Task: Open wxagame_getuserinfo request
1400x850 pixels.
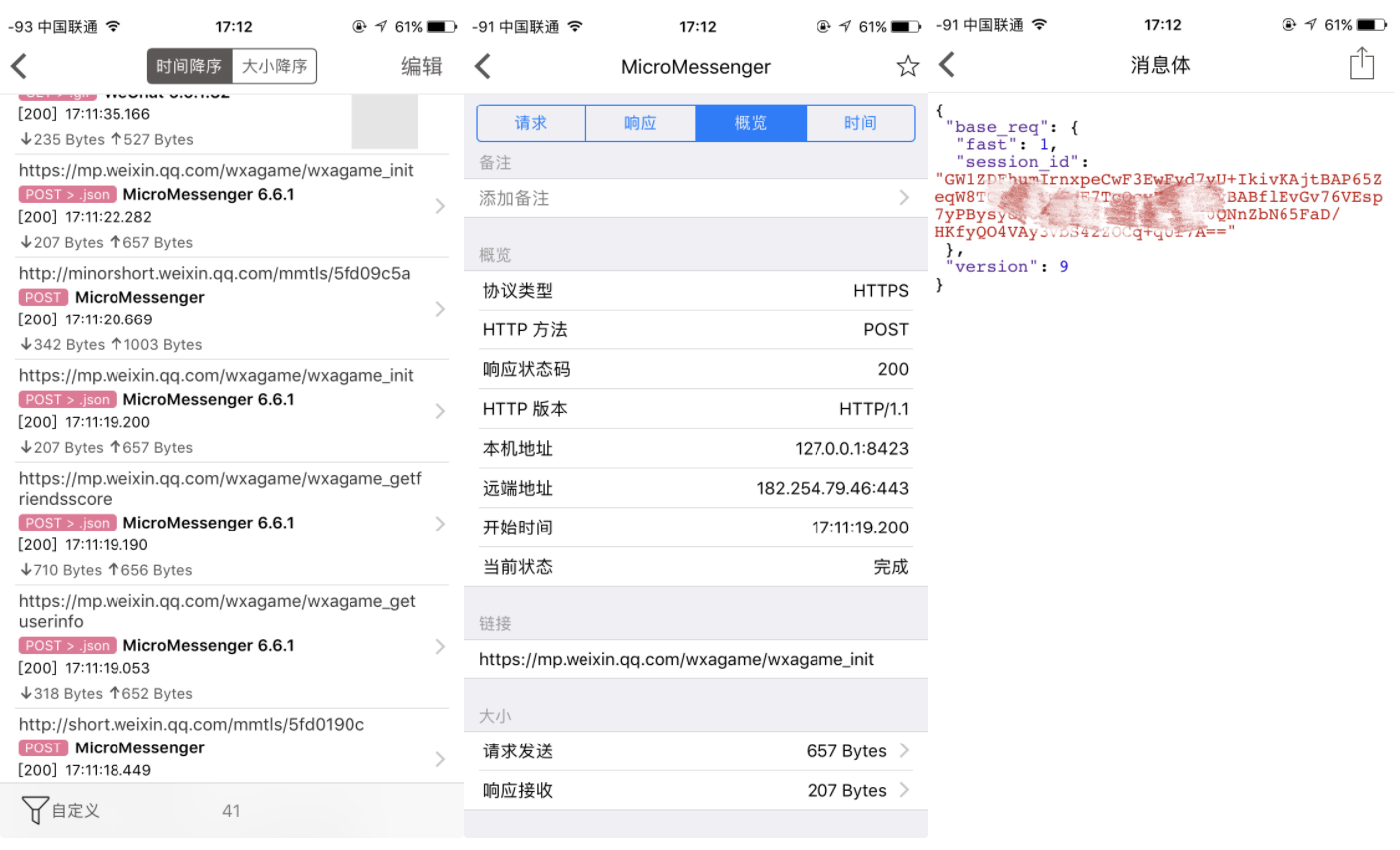Action: [232, 647]
